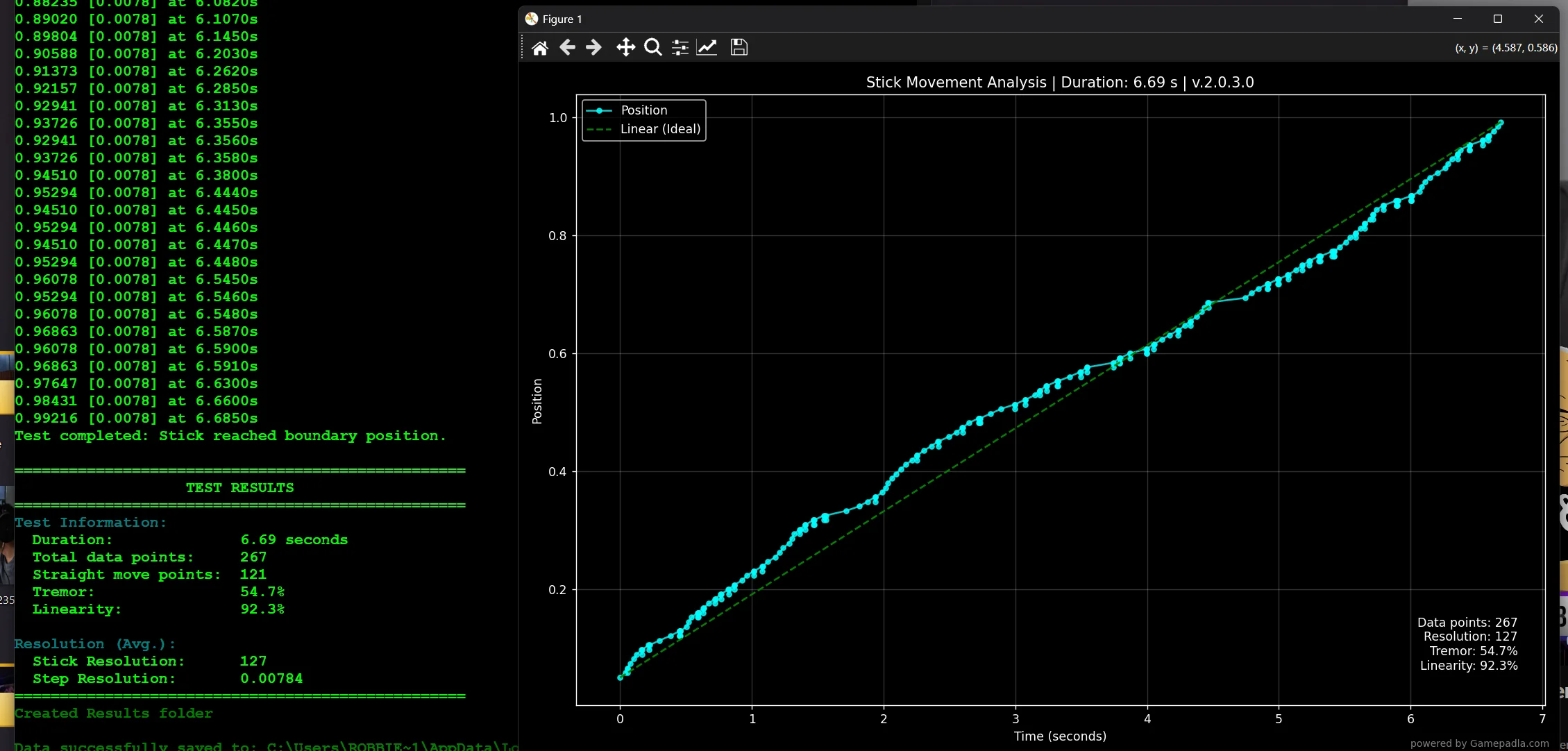The image size is (1568, 751).
Task: Activate the pan/move axes tool
Action: click(625, 47)
